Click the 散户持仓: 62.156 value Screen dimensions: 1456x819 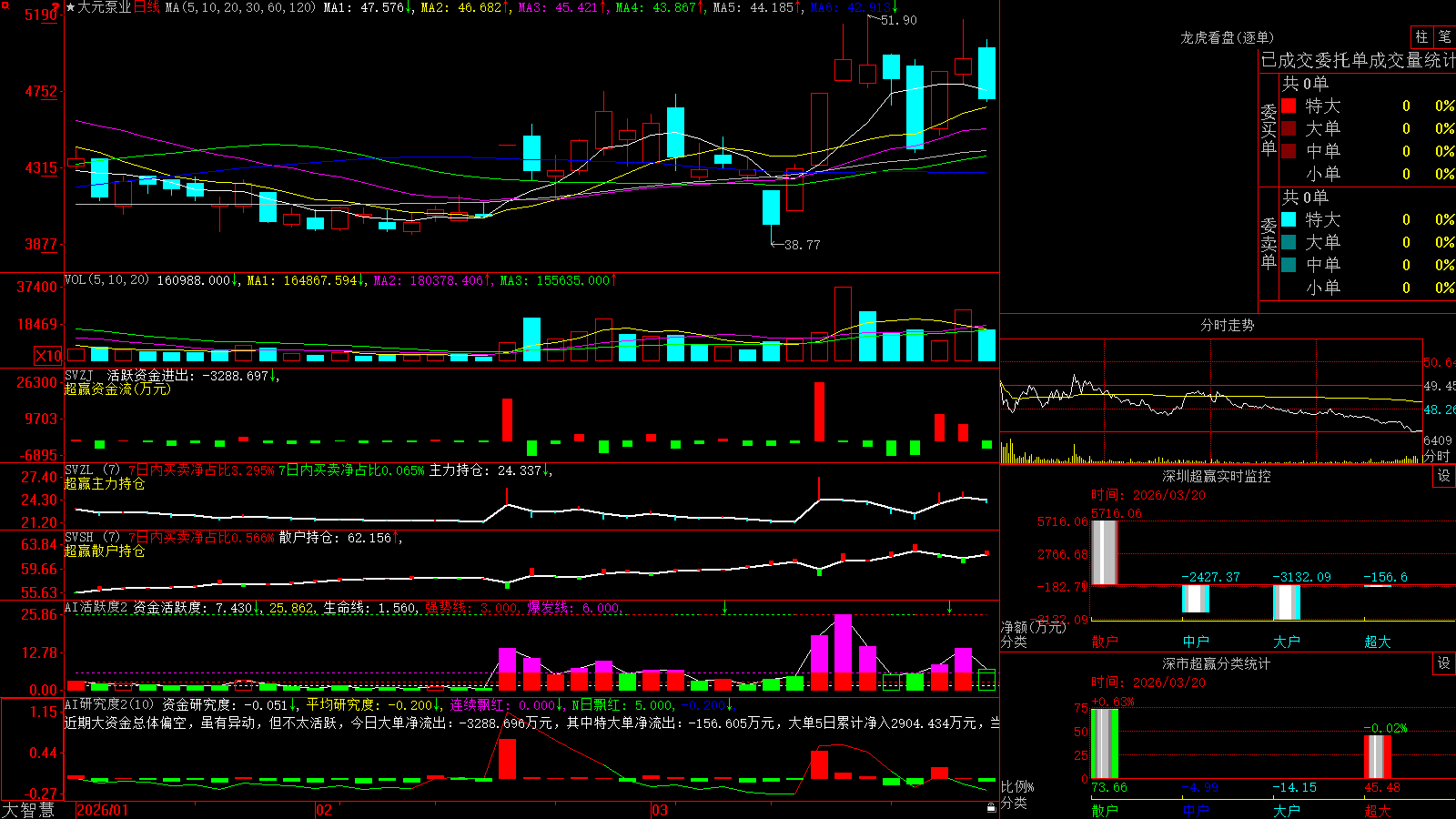pos(336,538)
